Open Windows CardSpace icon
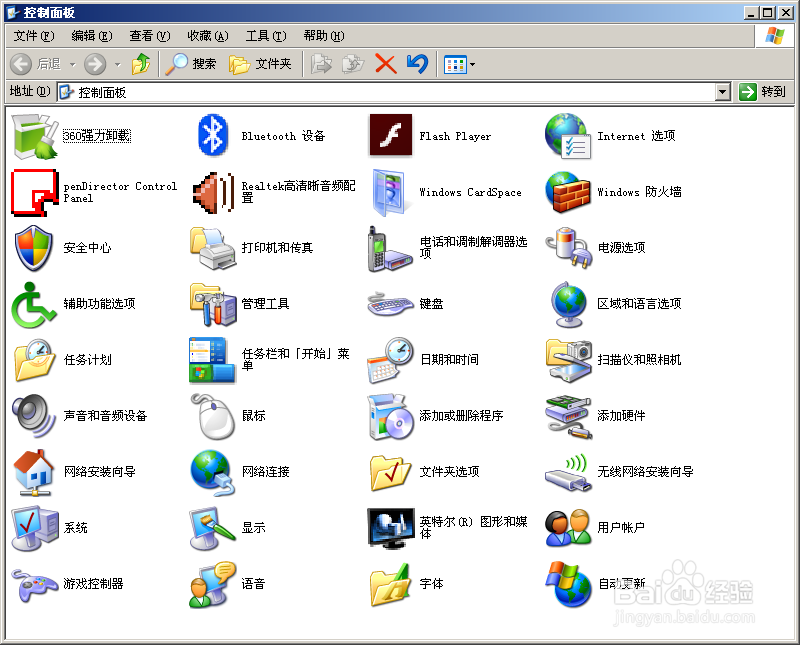The image size is (800, 645). [x=389, y=192]
